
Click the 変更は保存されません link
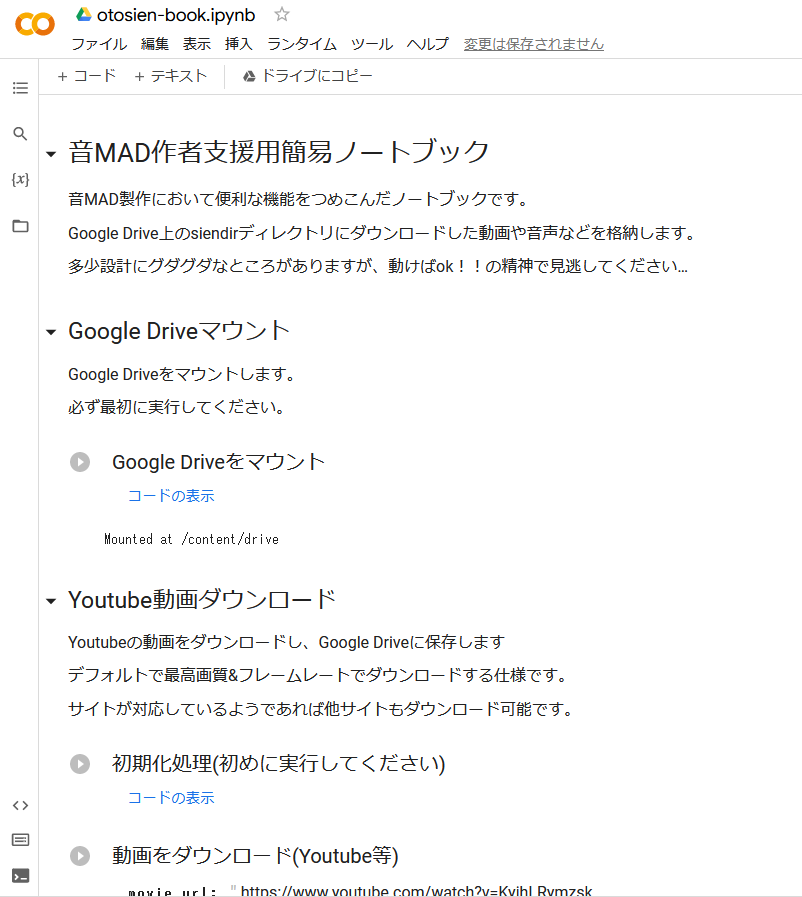coord(534,44)
